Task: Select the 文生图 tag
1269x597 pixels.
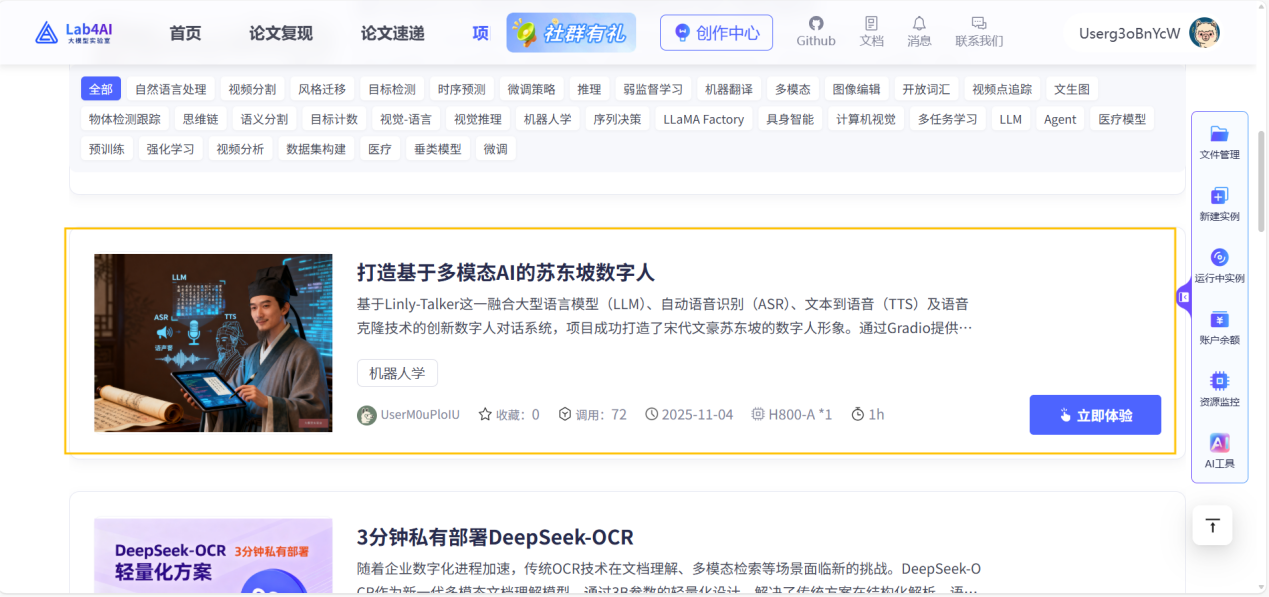Action: point(1072,89)
